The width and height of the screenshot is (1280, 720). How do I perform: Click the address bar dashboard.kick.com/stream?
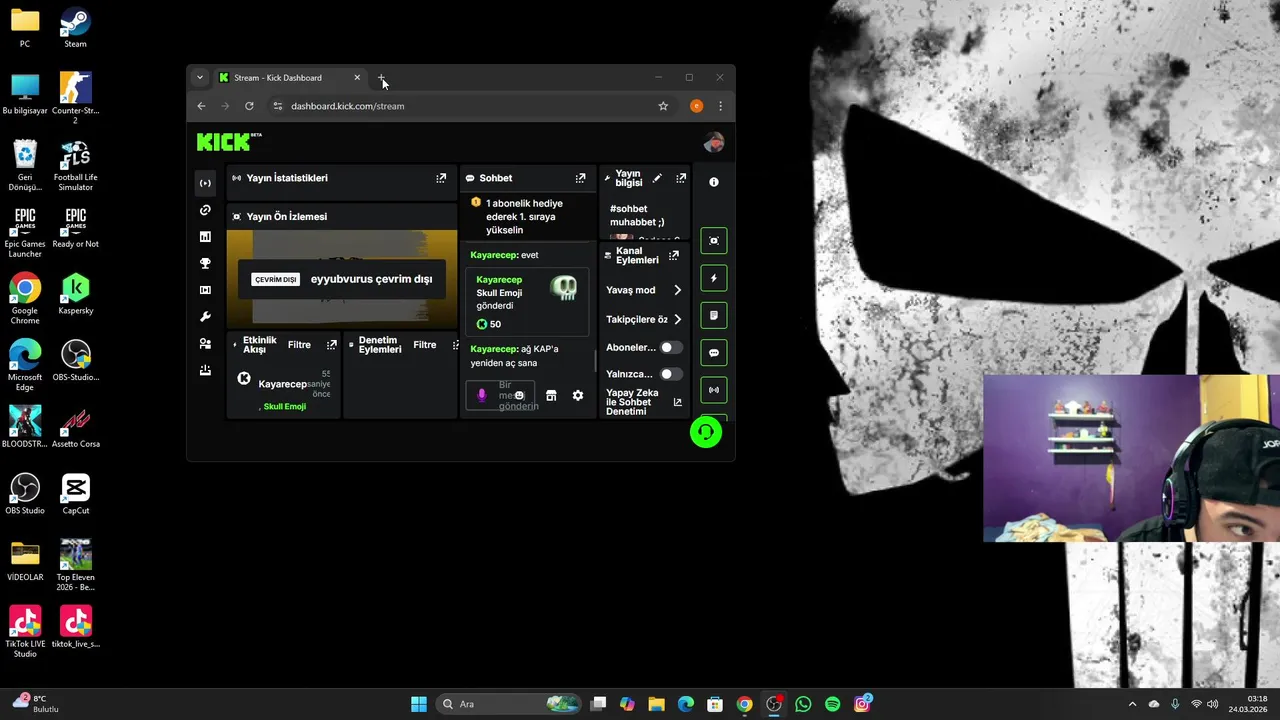coord(347,106)
